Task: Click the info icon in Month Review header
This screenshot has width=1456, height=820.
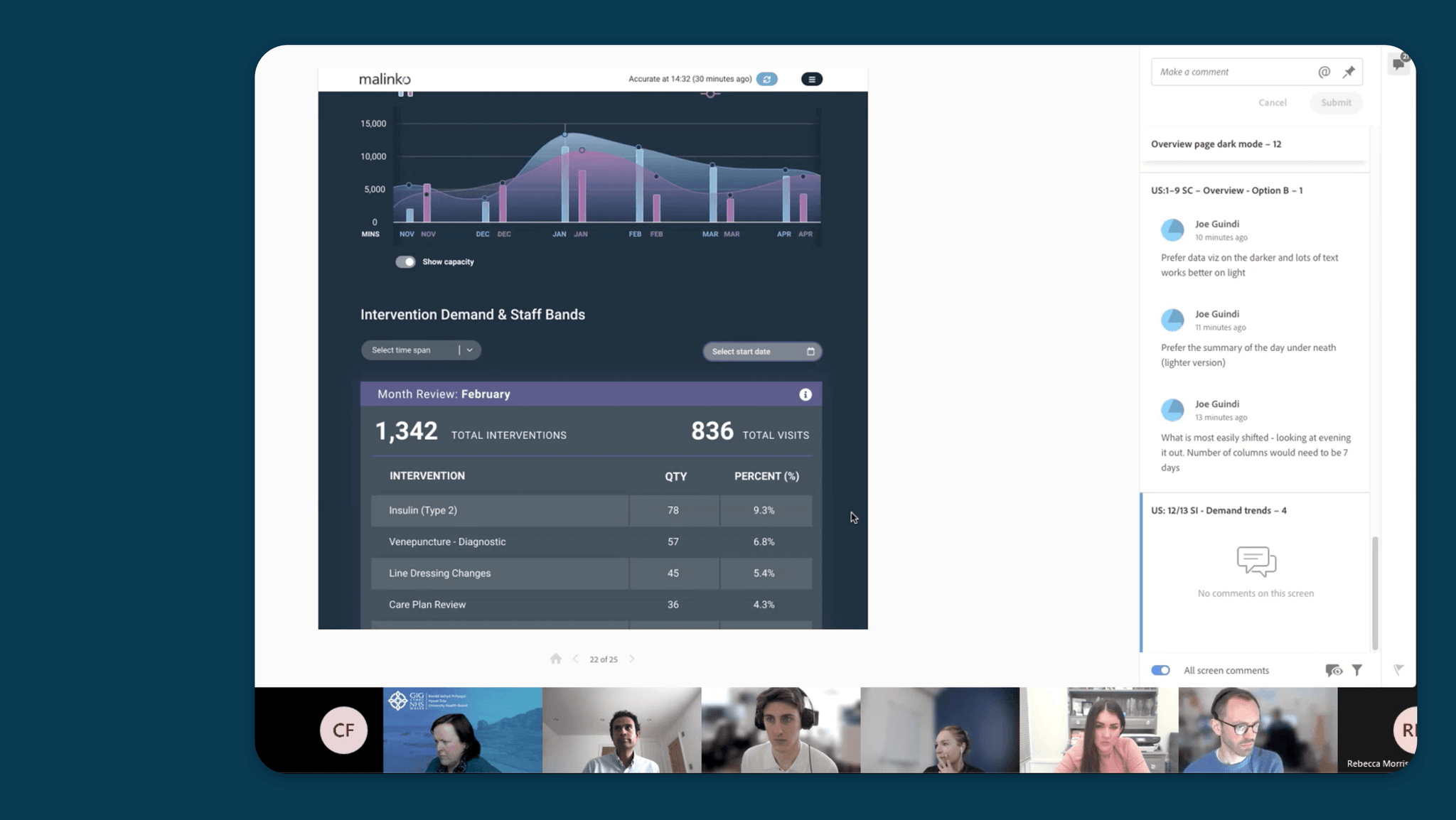Action: point(805,394)
